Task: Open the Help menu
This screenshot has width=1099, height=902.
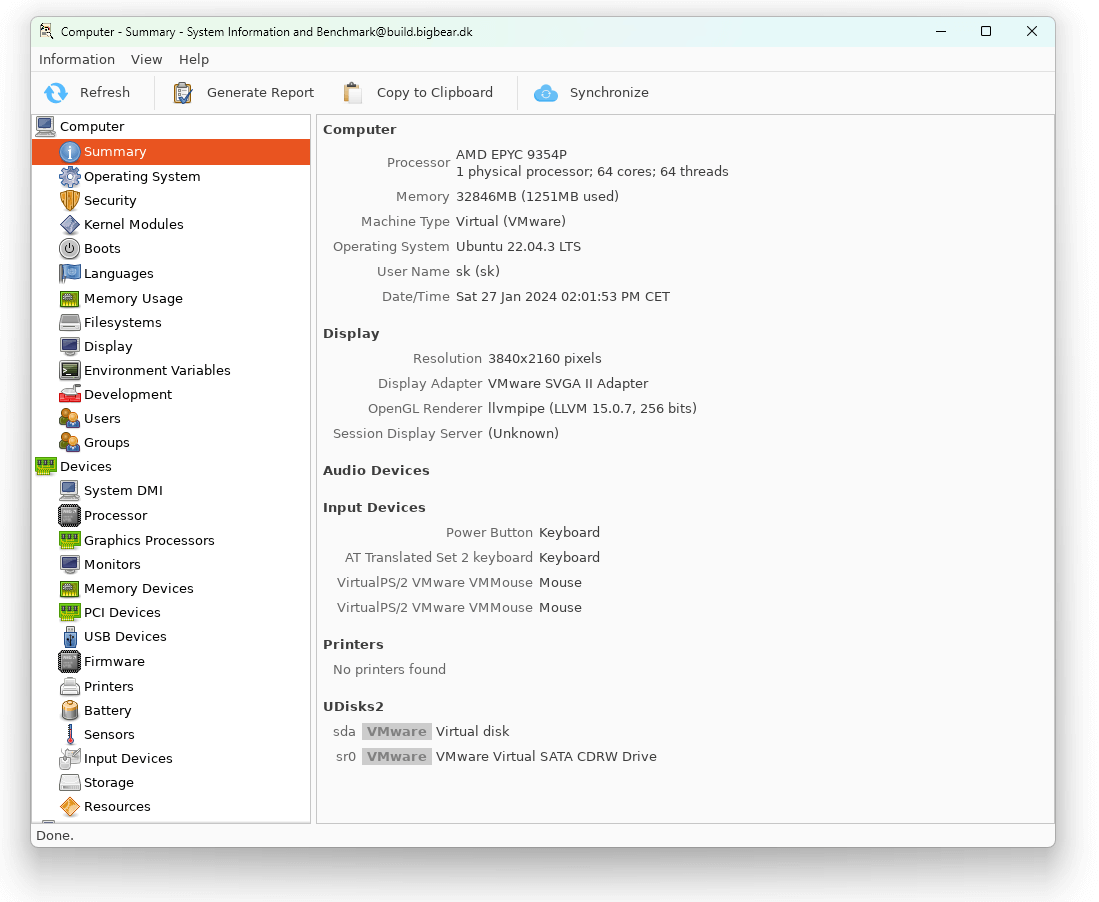Action: coord(193,60)
